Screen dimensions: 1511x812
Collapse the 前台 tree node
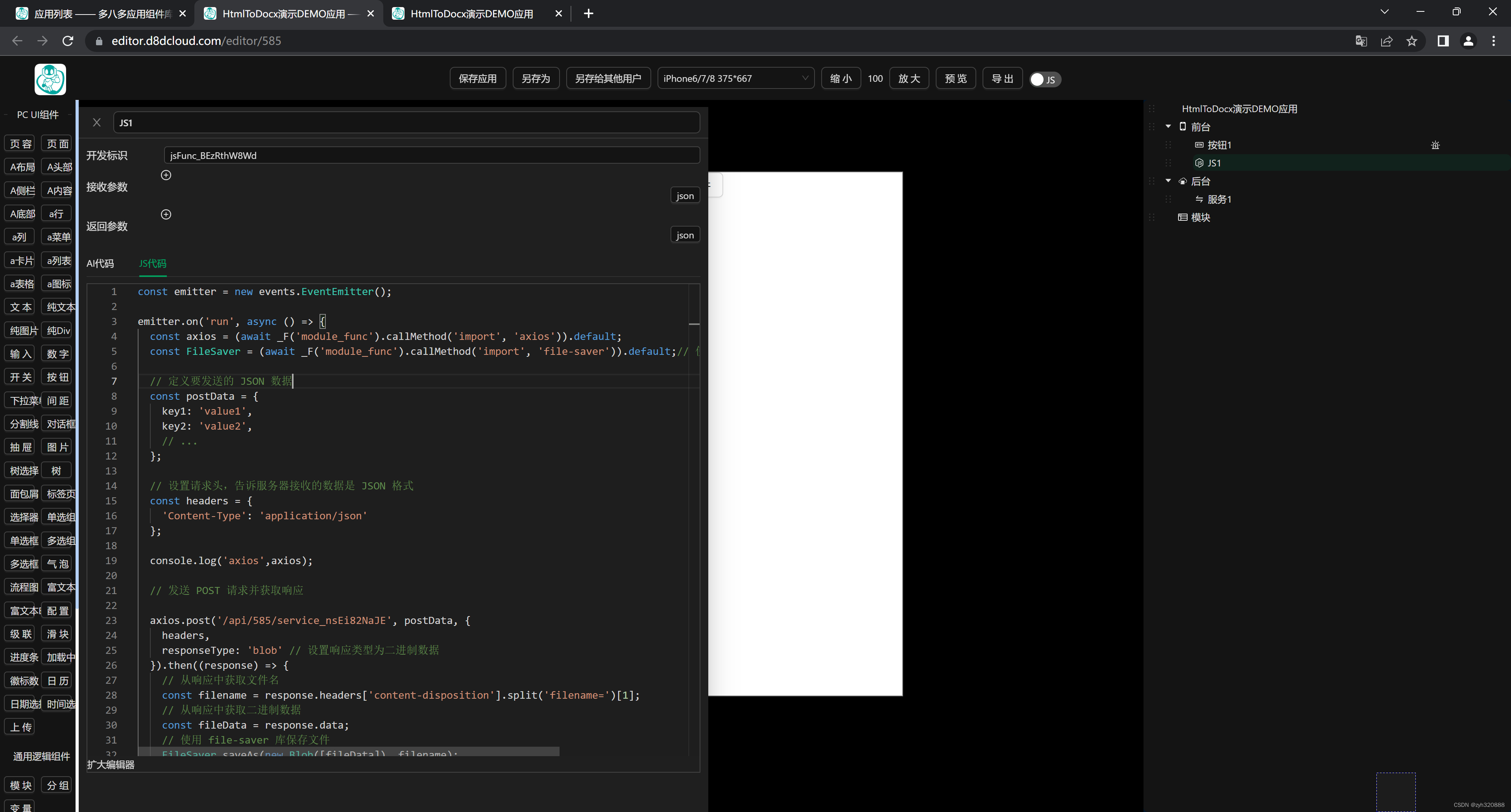click(x=1168, y=126)
